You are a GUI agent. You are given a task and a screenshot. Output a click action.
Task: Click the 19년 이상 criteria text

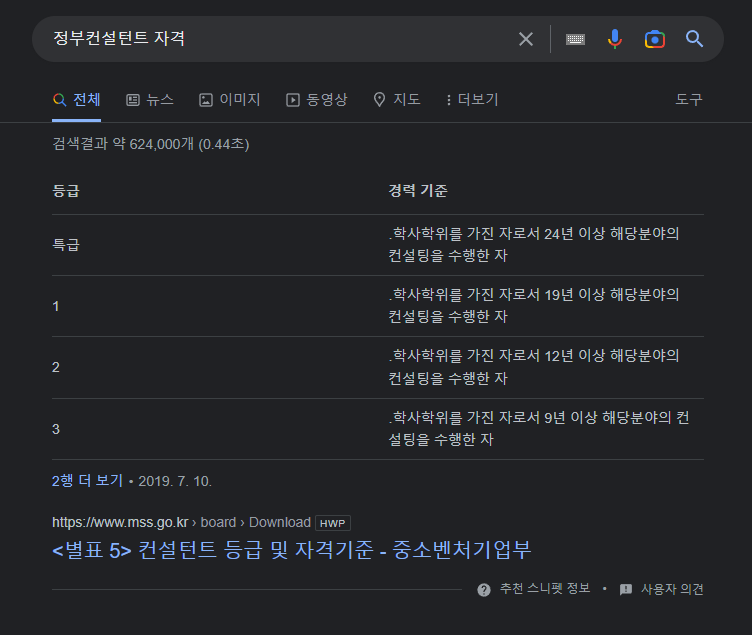533,306
